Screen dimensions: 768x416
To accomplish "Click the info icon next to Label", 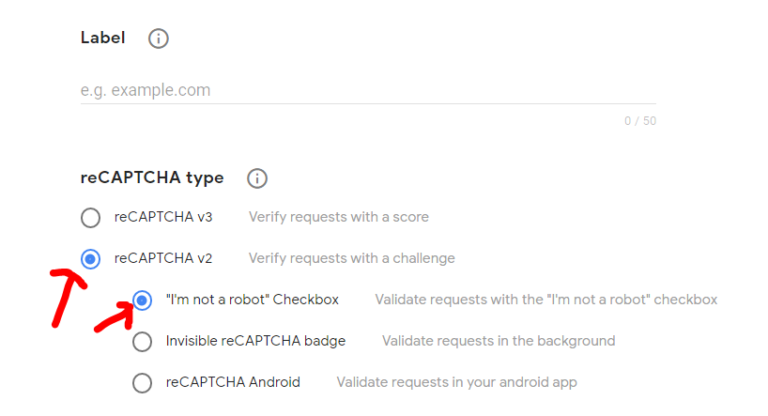I will click(158, 38).
